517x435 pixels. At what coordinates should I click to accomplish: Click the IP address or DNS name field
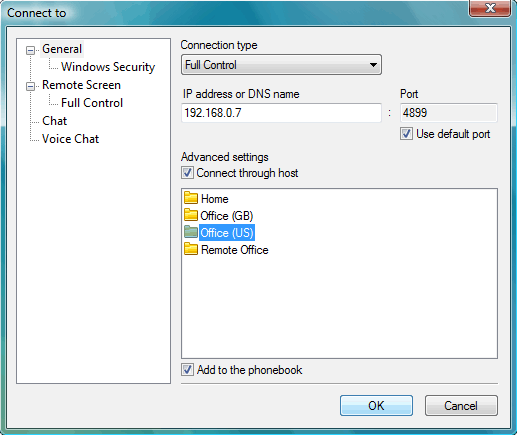[x=281, y=113]
